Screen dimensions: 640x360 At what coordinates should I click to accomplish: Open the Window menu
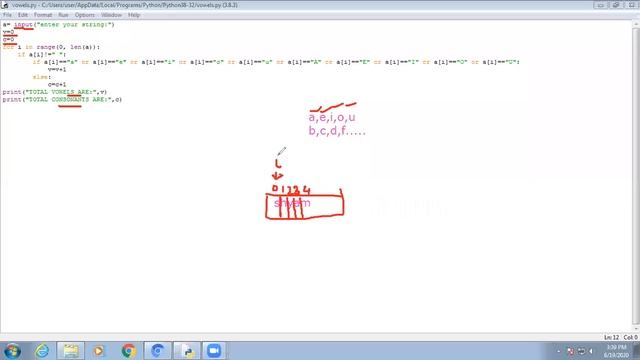tap(111, 15)
